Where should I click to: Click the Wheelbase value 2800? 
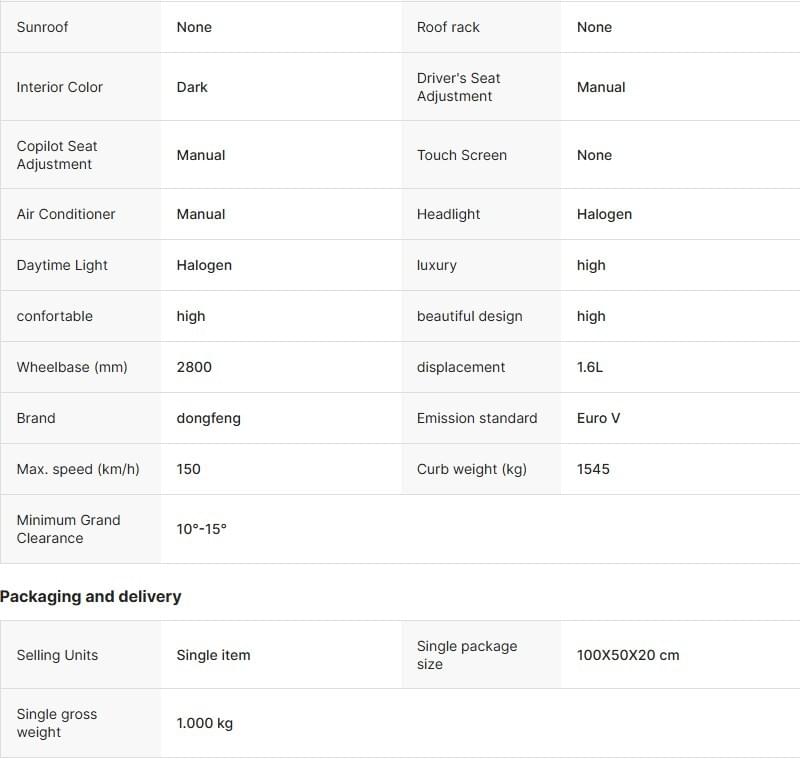[194, 367]
